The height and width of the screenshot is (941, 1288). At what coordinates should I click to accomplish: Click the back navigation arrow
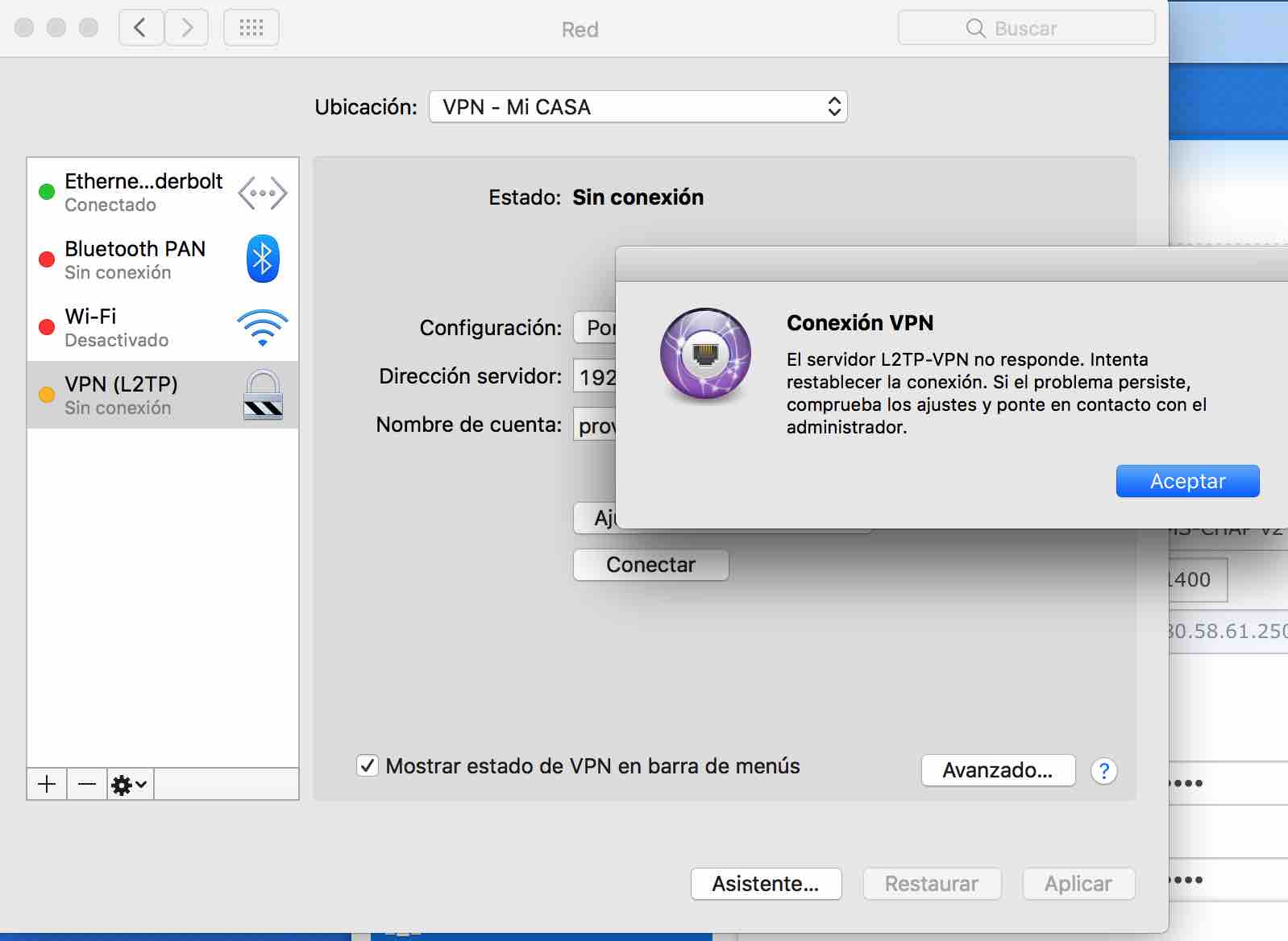tap(141, 28)
